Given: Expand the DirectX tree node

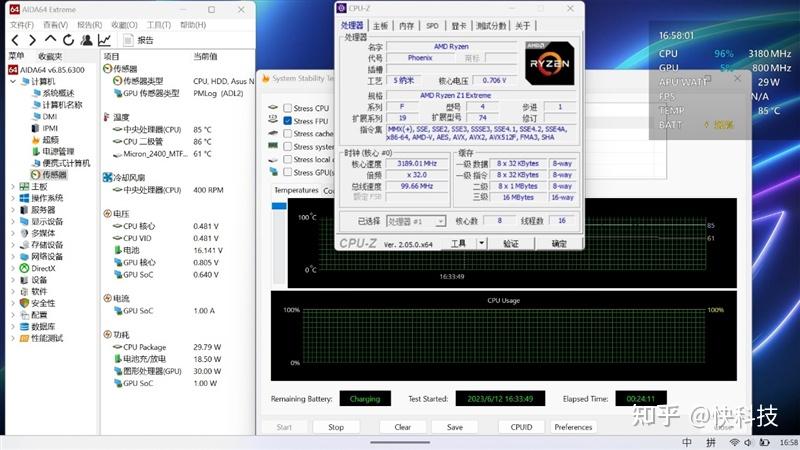Looking at the screenshot, I should 13,268.
